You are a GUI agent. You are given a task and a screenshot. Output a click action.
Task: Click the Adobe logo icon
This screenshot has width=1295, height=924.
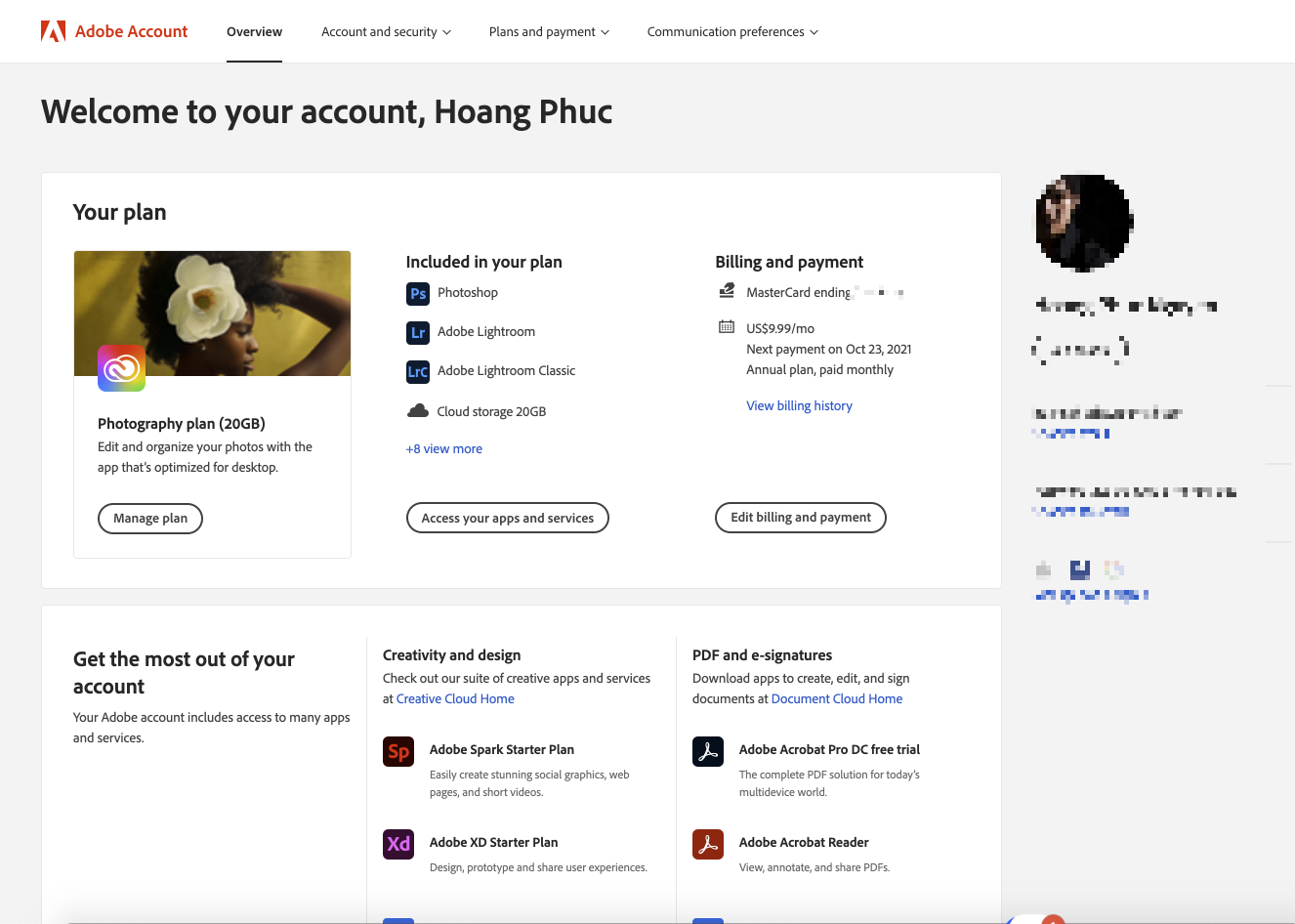[53, 31]
